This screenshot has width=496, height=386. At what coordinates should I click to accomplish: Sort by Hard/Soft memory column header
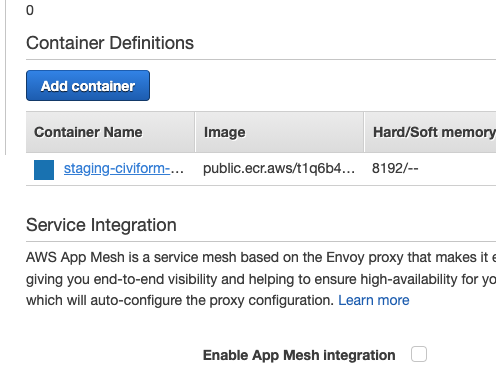[x=431, y=132]
